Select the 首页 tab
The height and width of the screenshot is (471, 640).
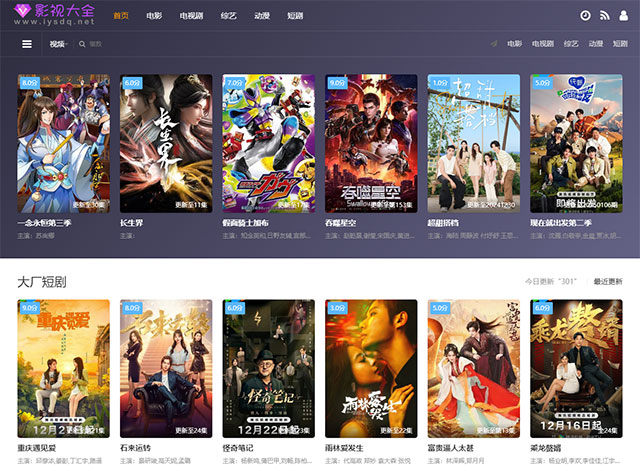pyautogui.click(x=121, y=16)
